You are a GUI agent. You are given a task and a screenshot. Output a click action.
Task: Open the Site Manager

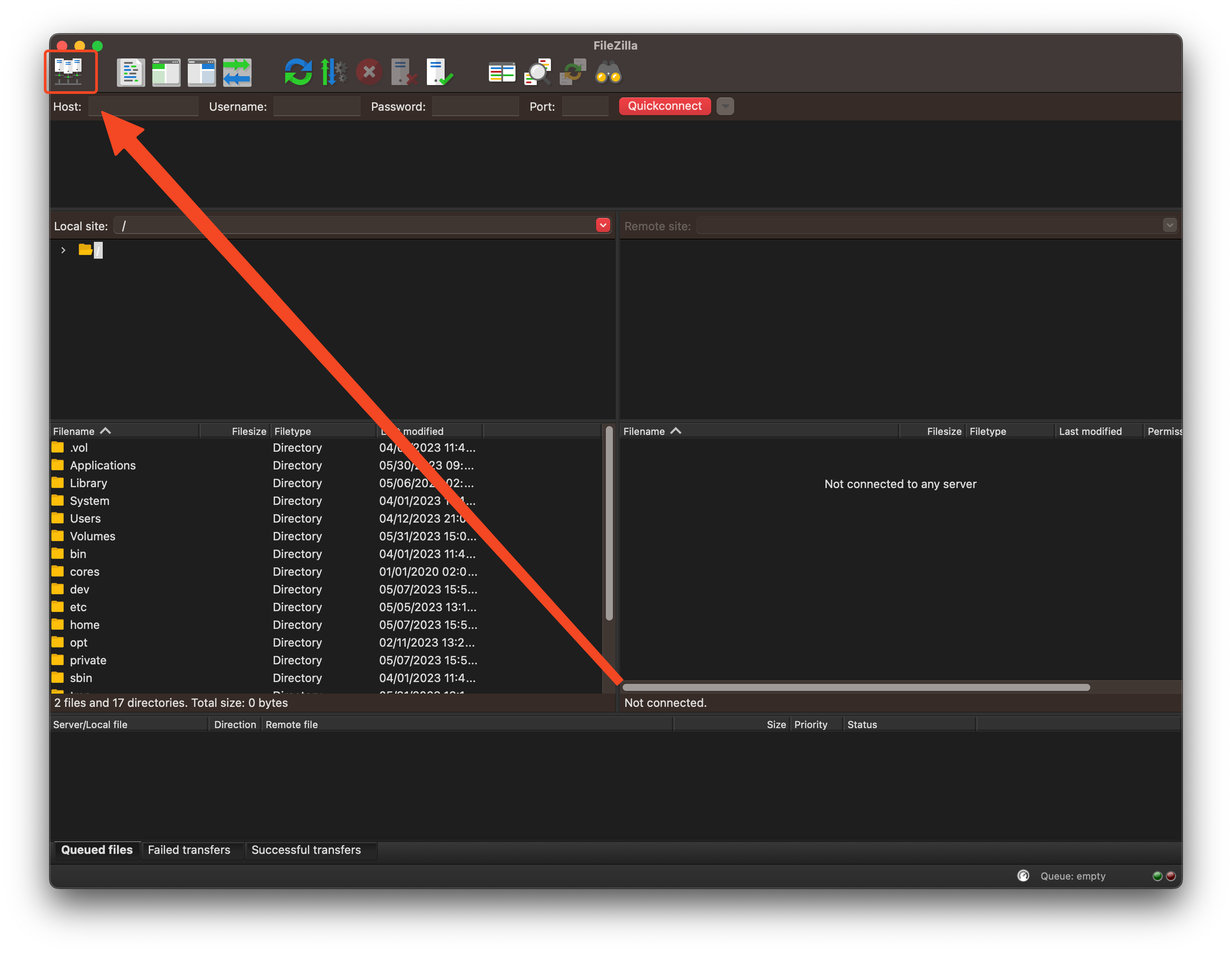point(70,72)
